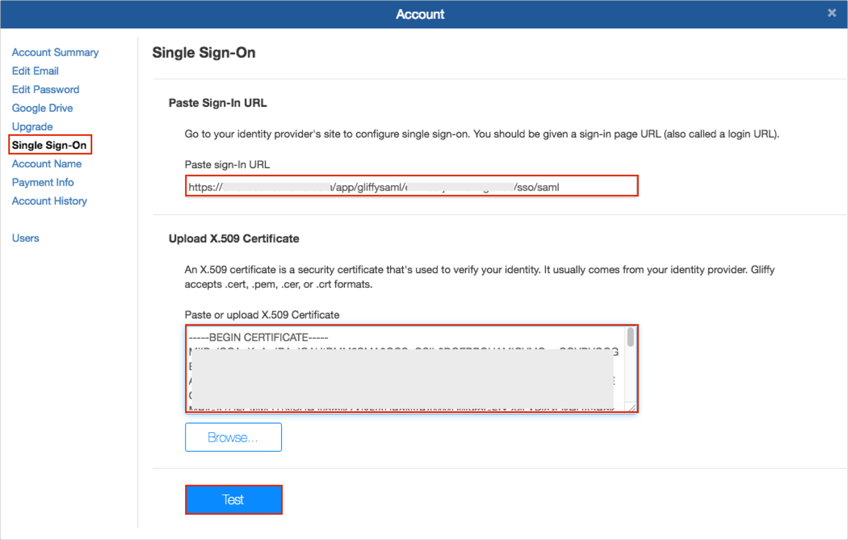Click the certificate text area resize grip

(631, 406)
